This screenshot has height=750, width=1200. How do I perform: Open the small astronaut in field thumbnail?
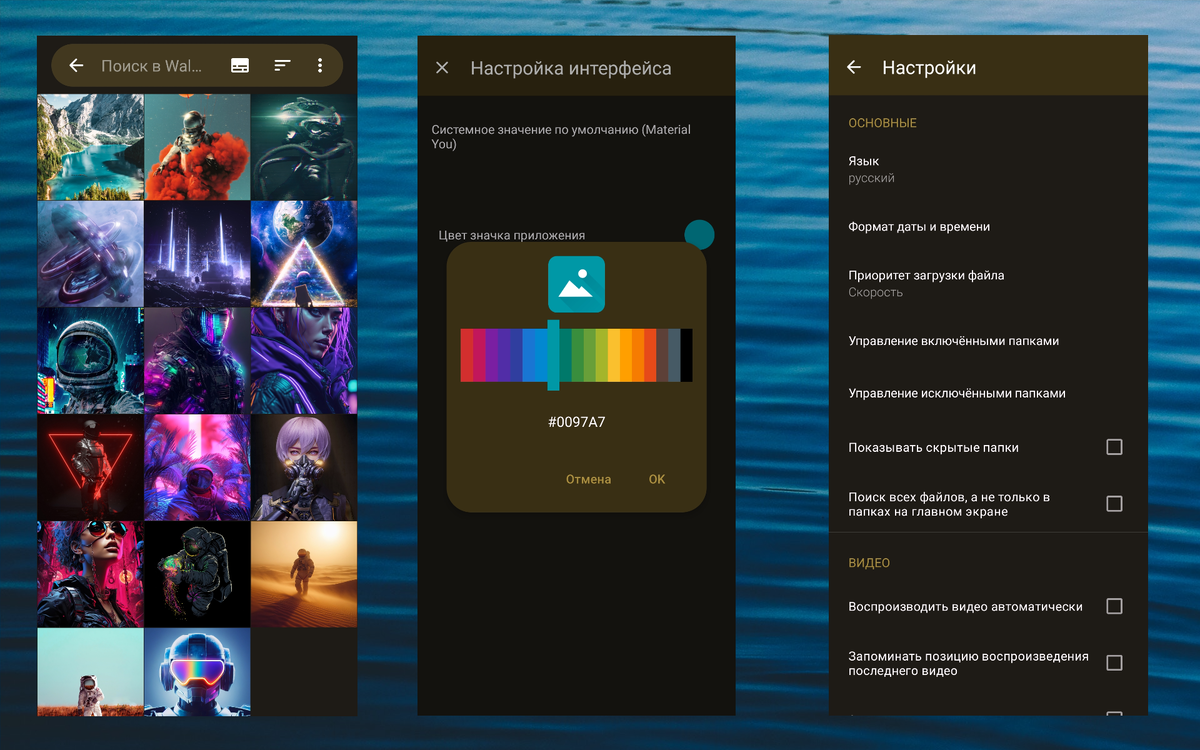tap(91, 672)
